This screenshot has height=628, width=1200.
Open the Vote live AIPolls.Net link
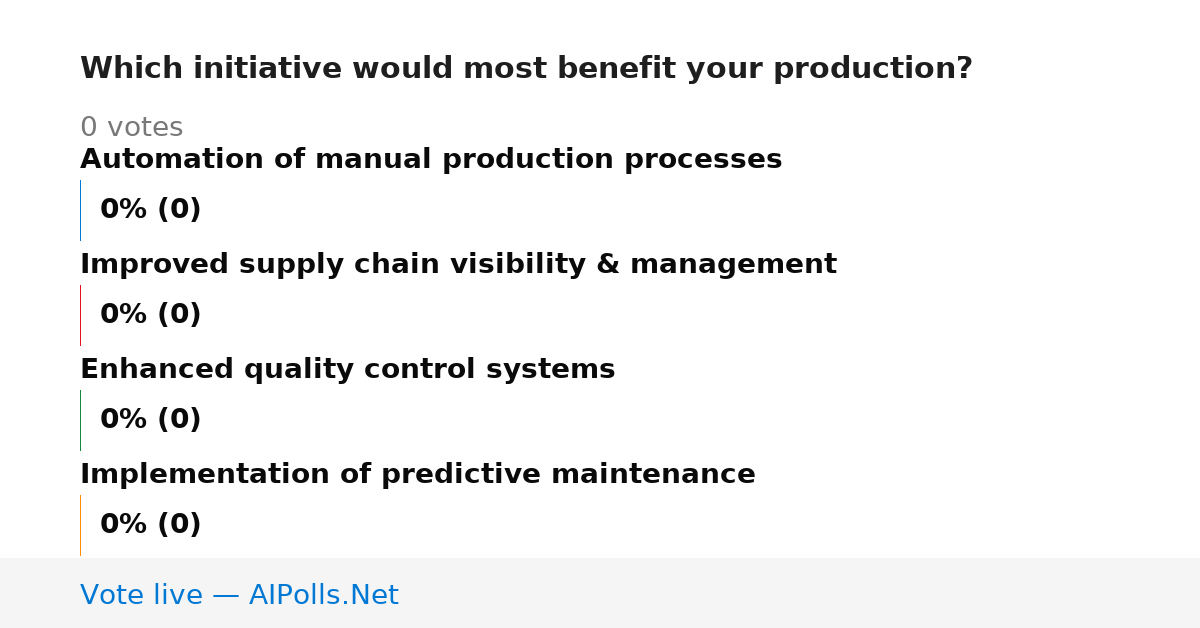[239, 596]
